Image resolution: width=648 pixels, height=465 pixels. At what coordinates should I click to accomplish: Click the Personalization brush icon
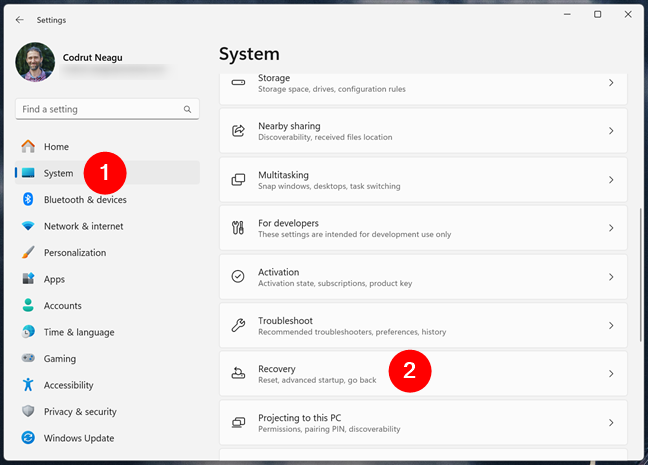(28, 252)
